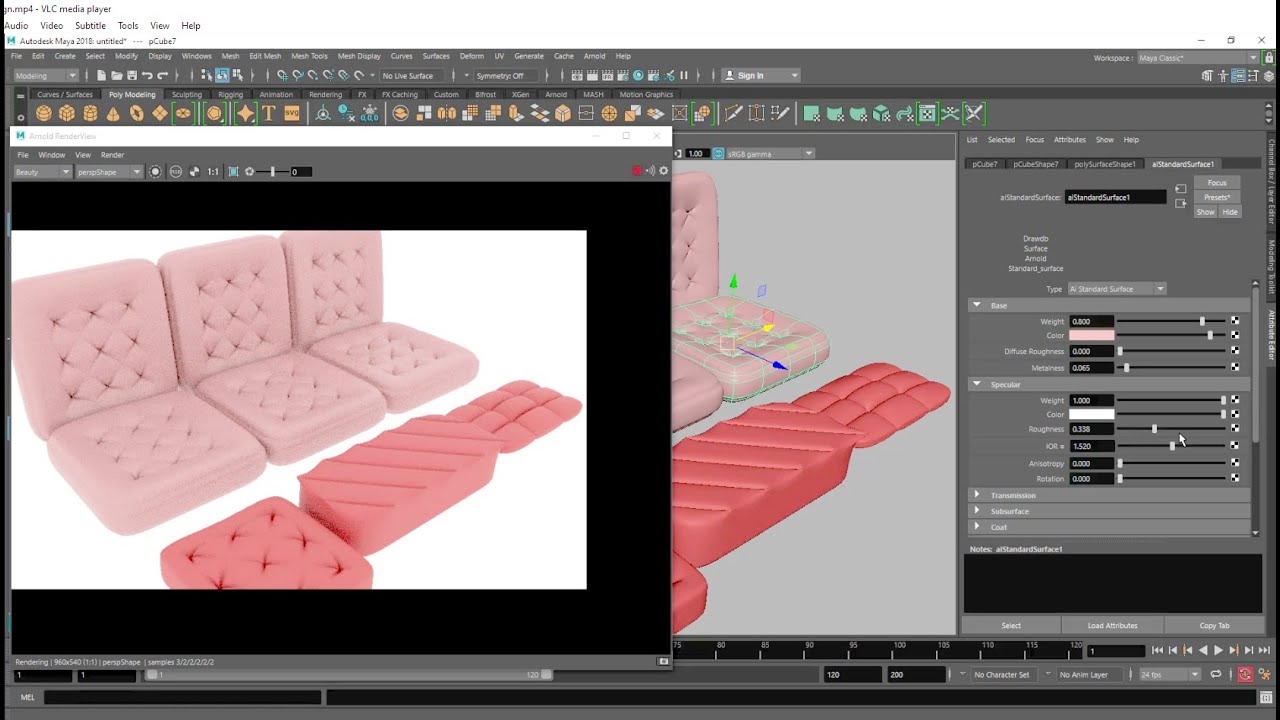Expand the Subsurface section
This screenshot has width=1280, height=720.
[x=977, y=511]
